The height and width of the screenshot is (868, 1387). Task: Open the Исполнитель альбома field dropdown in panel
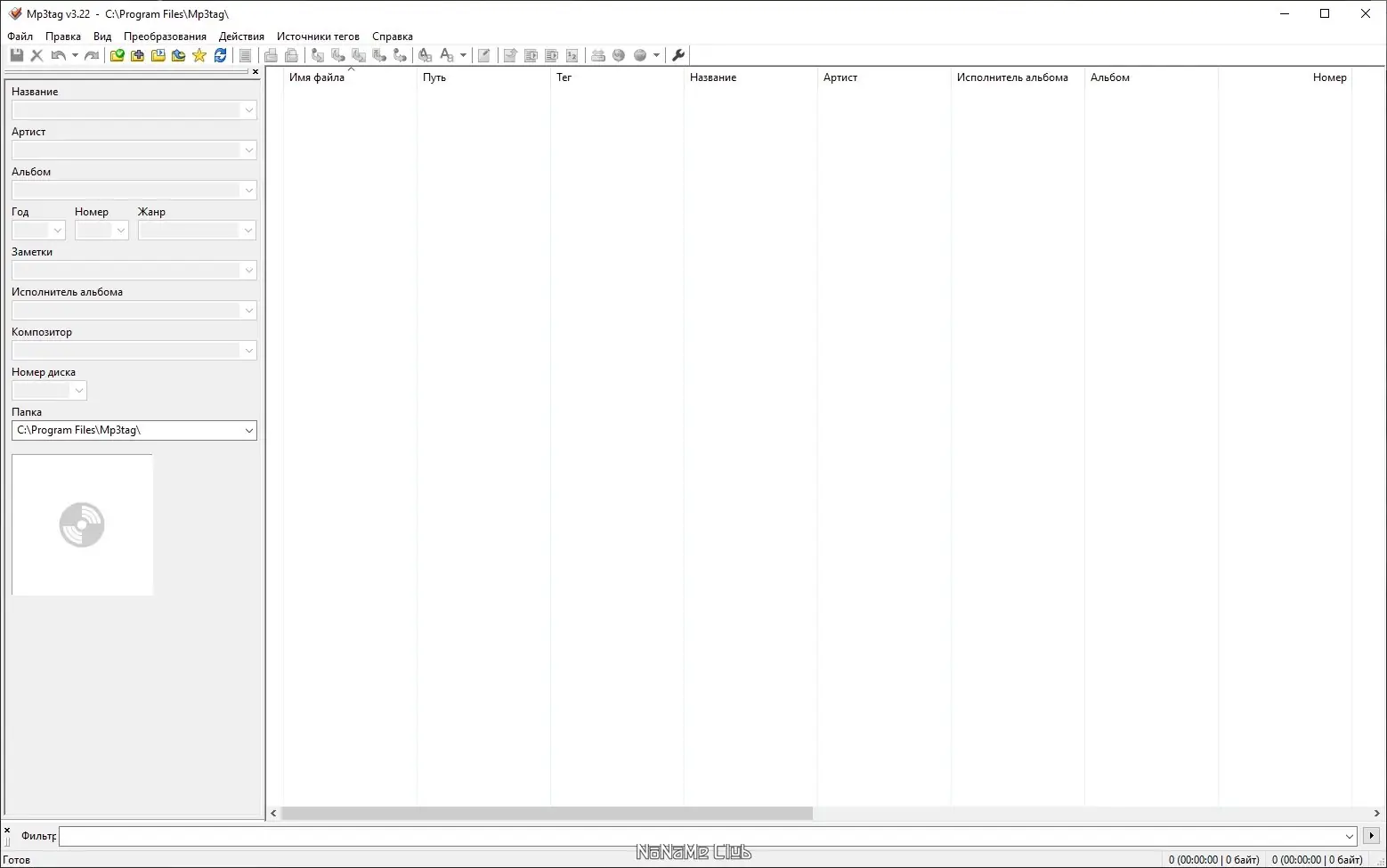248,311
